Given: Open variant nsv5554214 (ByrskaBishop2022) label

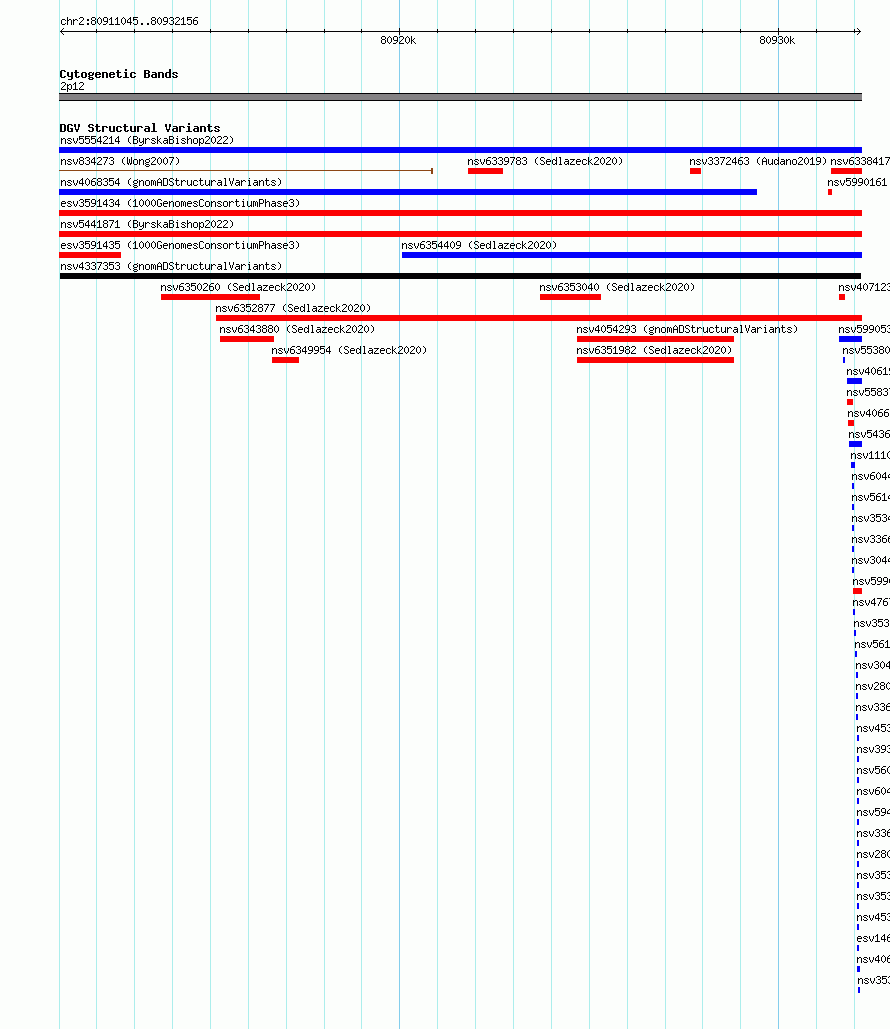Looking at the screenshot, I should click(x=147, y=140).
